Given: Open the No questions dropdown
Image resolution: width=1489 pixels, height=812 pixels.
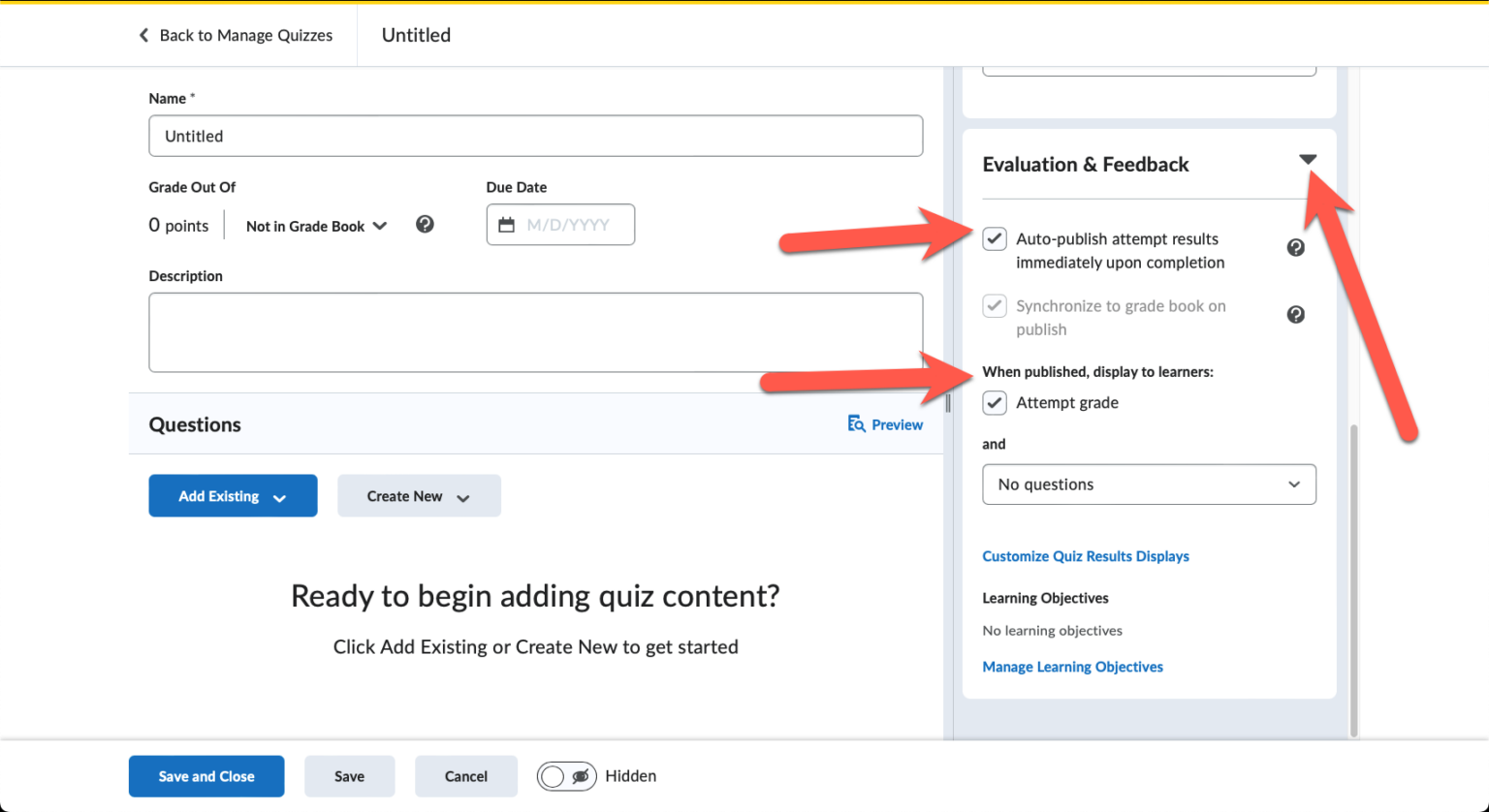Looking at the screenshot, I should (1149, 484).
